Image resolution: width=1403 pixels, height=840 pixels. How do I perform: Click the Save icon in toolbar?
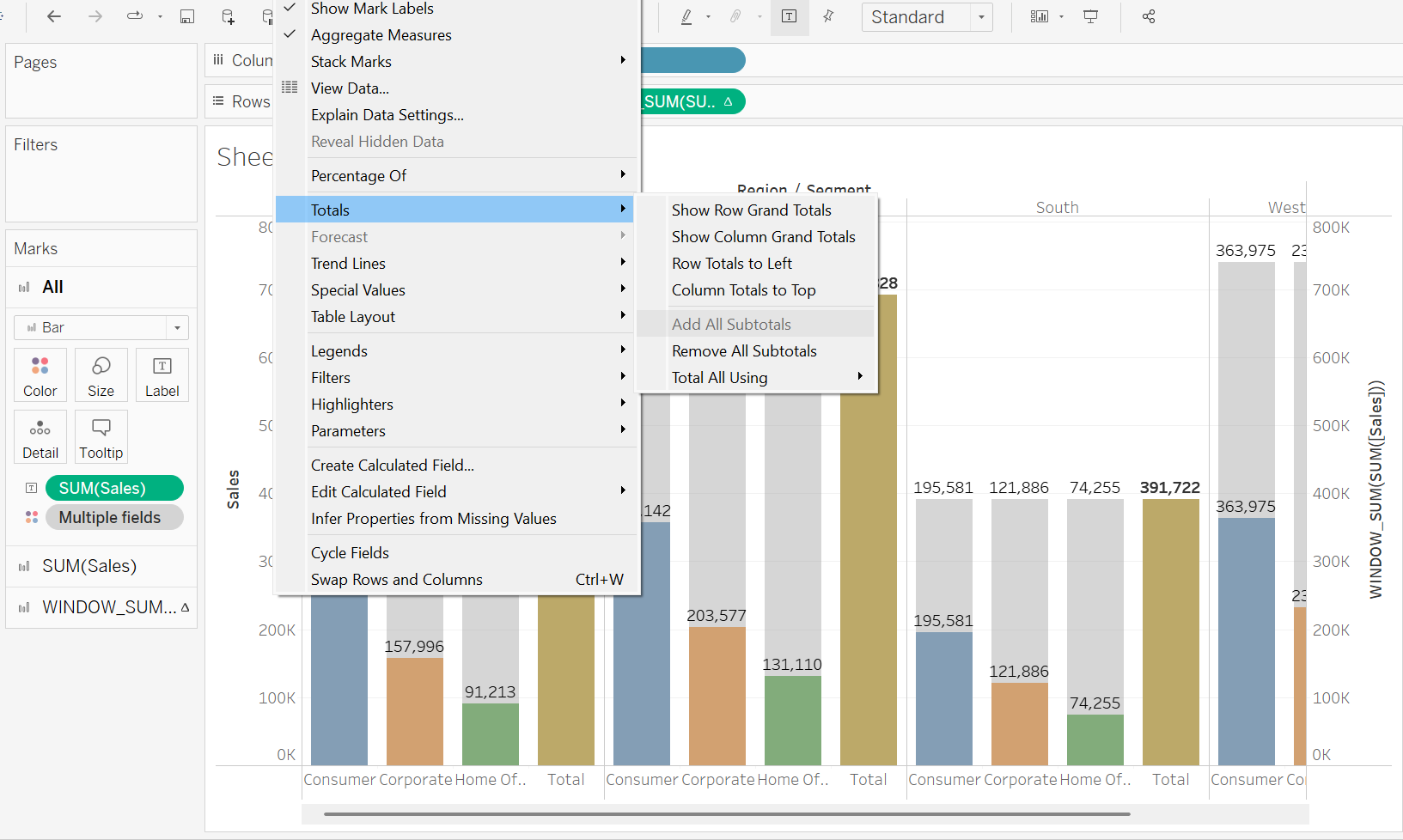pyautogui.click(x=187, y=16)
